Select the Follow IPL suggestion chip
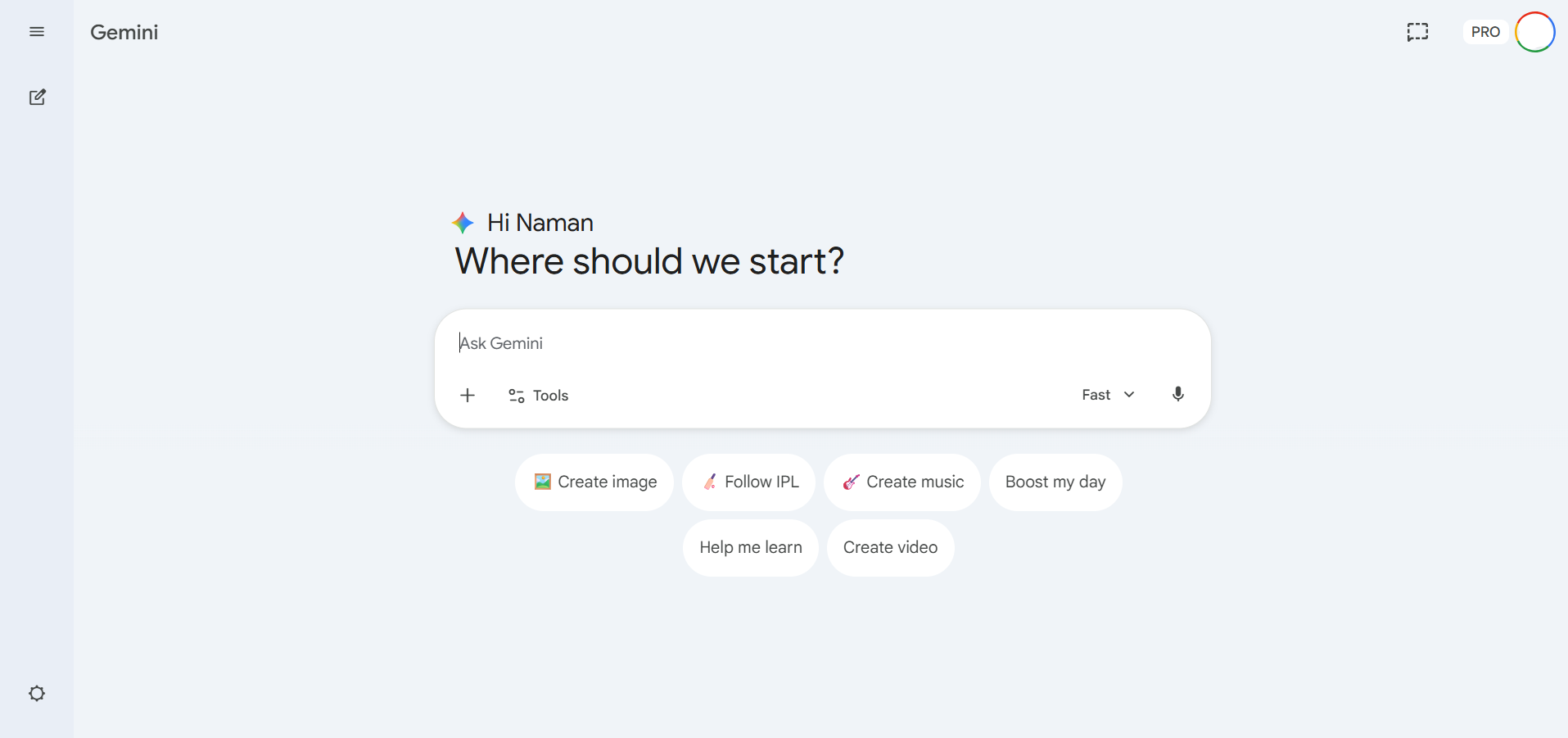 click(x=748, y=482)
